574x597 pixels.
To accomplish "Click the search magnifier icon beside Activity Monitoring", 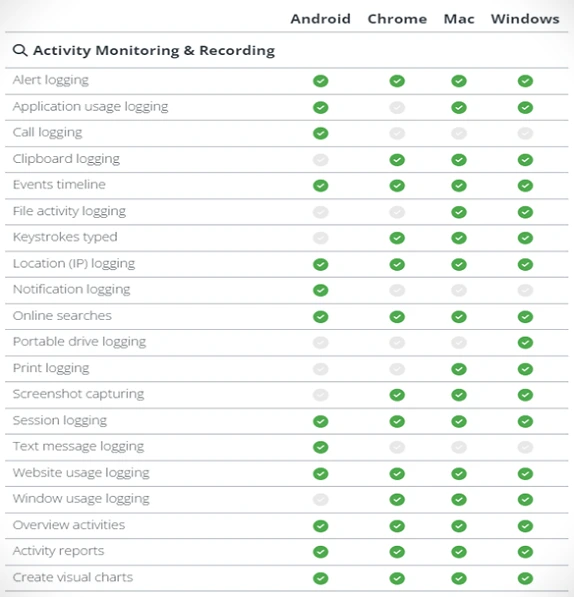I will 20,50.
